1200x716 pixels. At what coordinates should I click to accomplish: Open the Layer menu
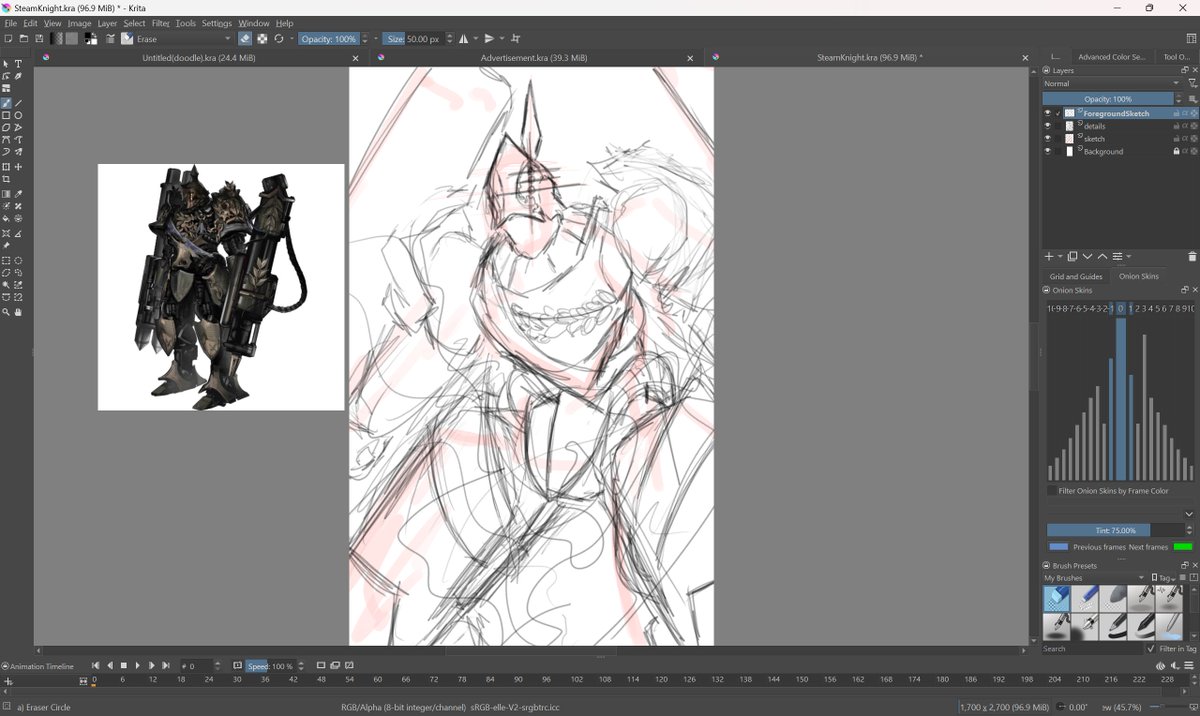[107, 23]
